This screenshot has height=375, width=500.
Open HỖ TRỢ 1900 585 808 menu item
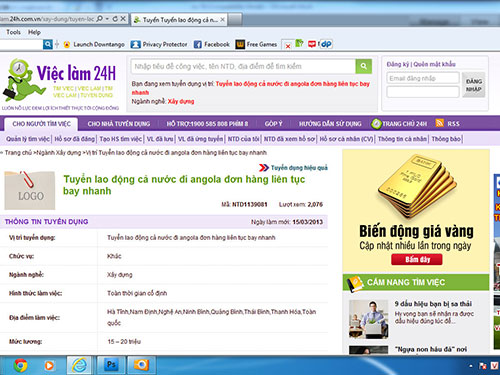[x=207, y=124]
